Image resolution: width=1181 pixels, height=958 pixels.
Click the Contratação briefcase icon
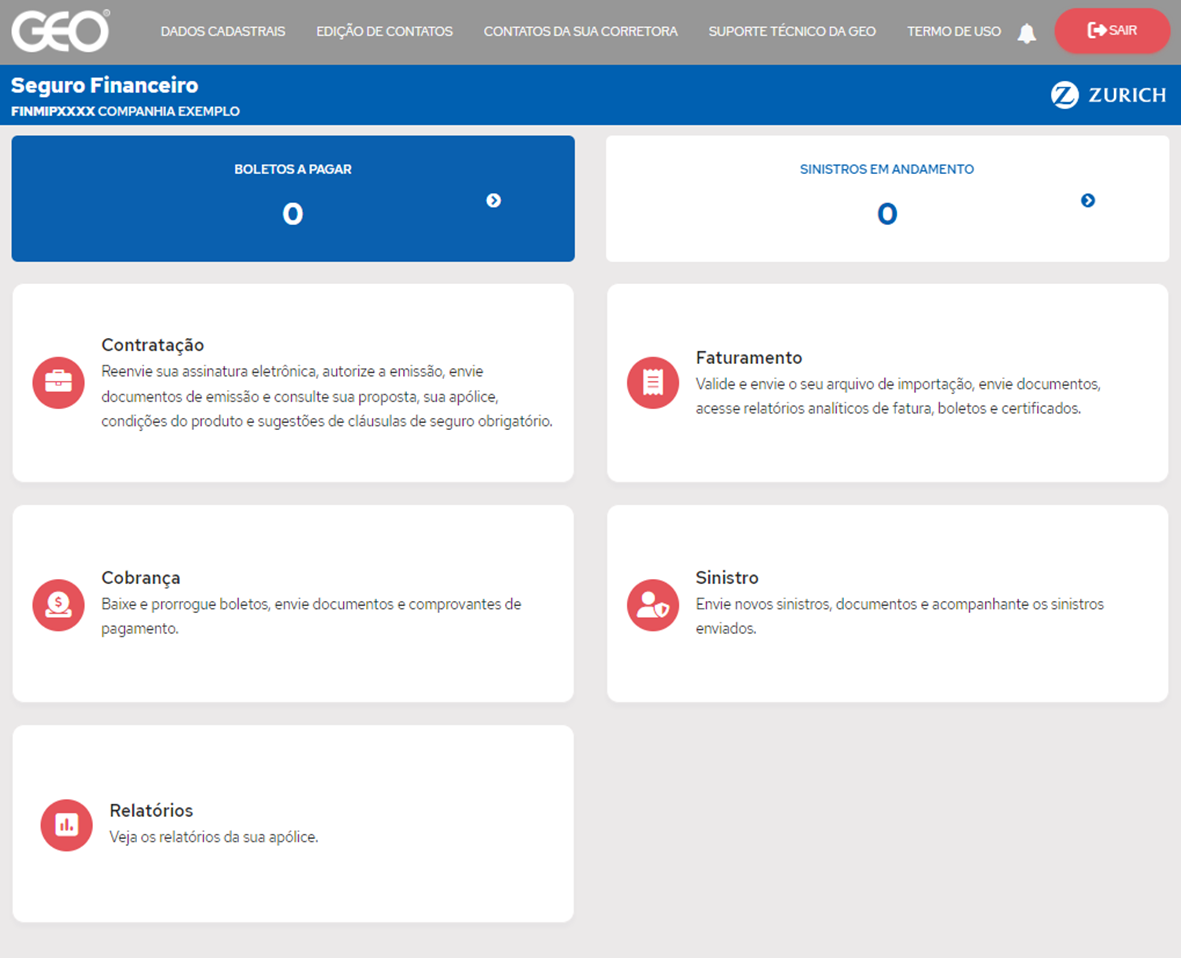click(58, 383)
